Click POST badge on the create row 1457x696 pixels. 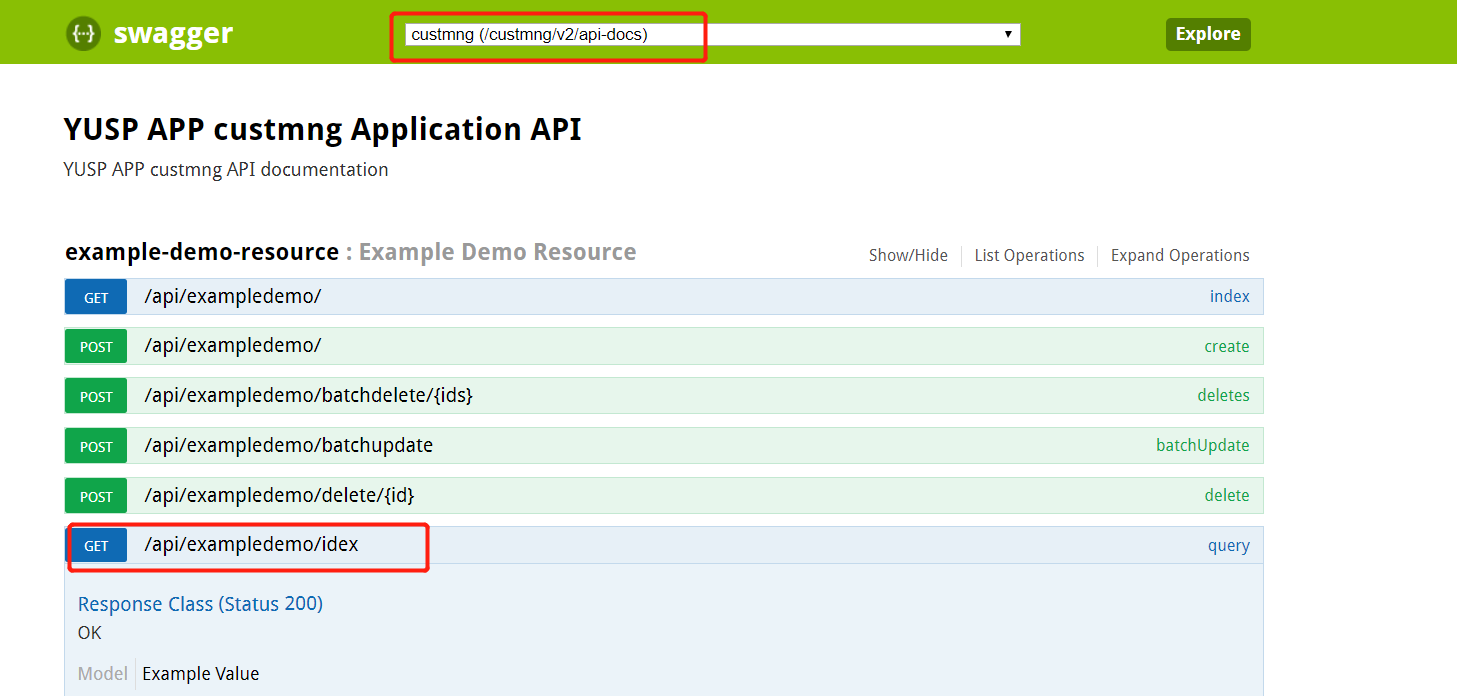pos(96,347)
